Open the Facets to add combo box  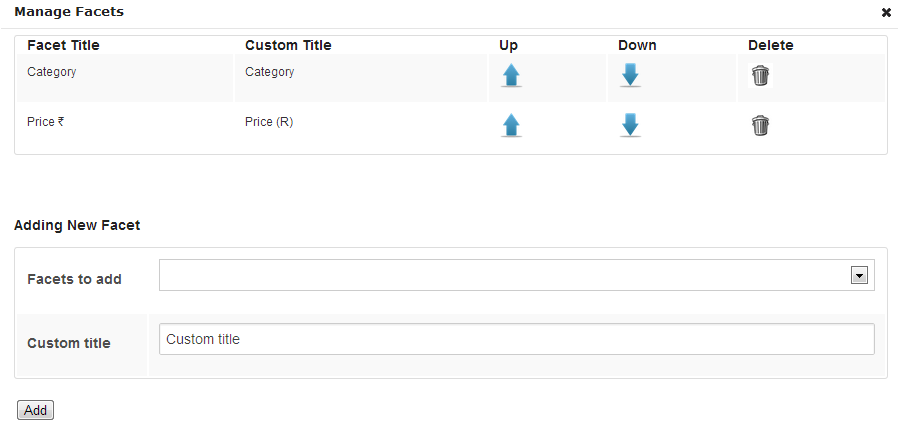click(x=517, y=275)
